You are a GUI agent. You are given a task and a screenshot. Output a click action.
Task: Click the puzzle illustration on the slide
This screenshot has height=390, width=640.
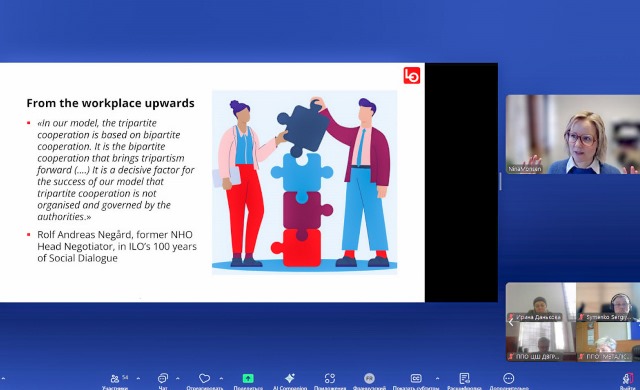pyautogui.click(x=304, y=182)
